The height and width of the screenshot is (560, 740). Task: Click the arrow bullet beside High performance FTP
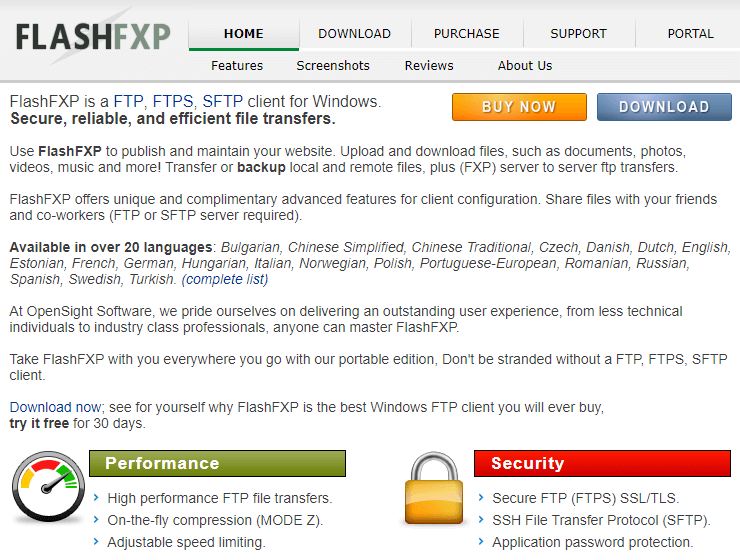(x=95, y=498)
